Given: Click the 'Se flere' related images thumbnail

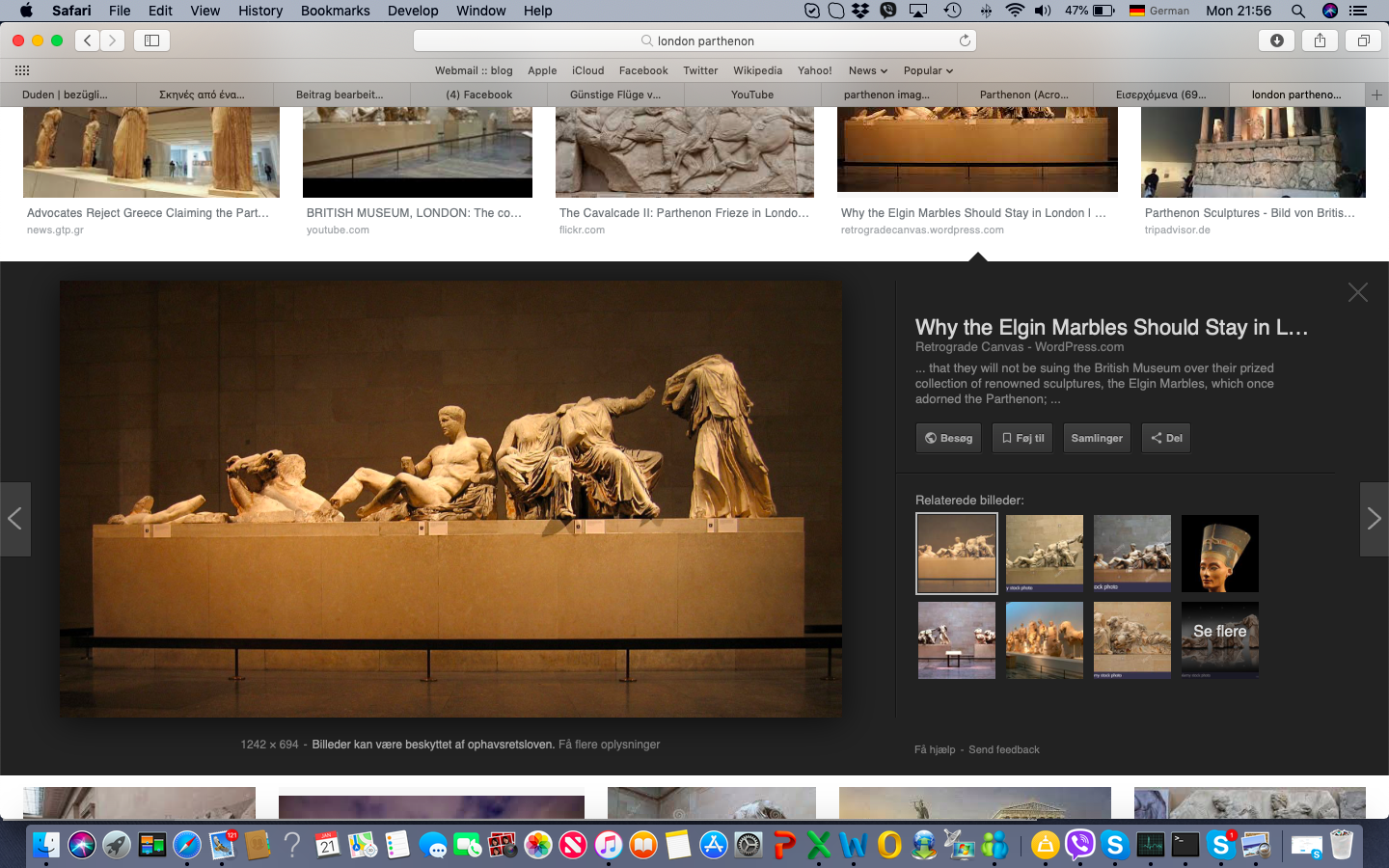Looking at the screenshot, I should pos(1220,640).
